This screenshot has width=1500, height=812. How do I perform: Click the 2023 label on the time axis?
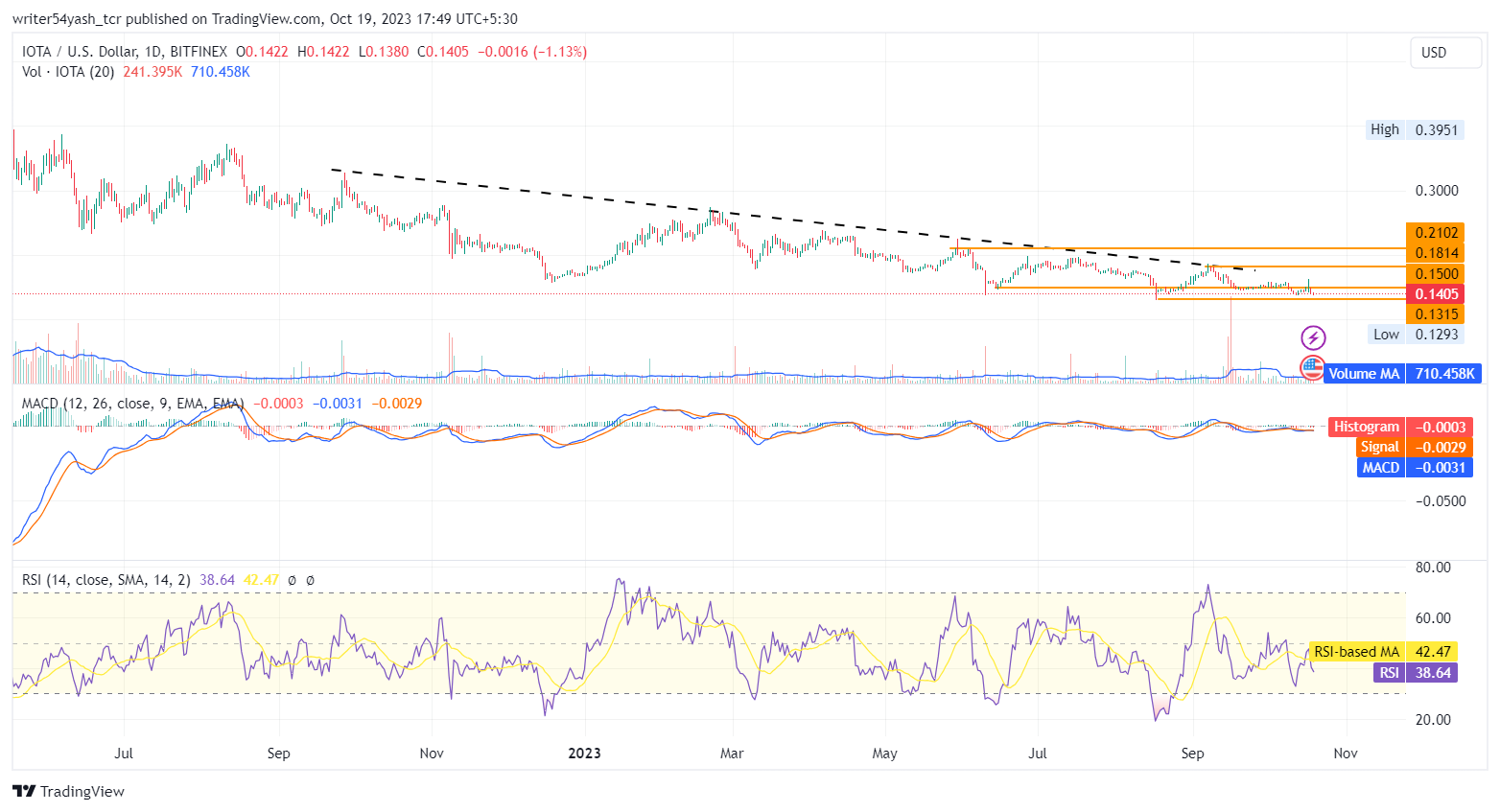(x=584, y=754)
